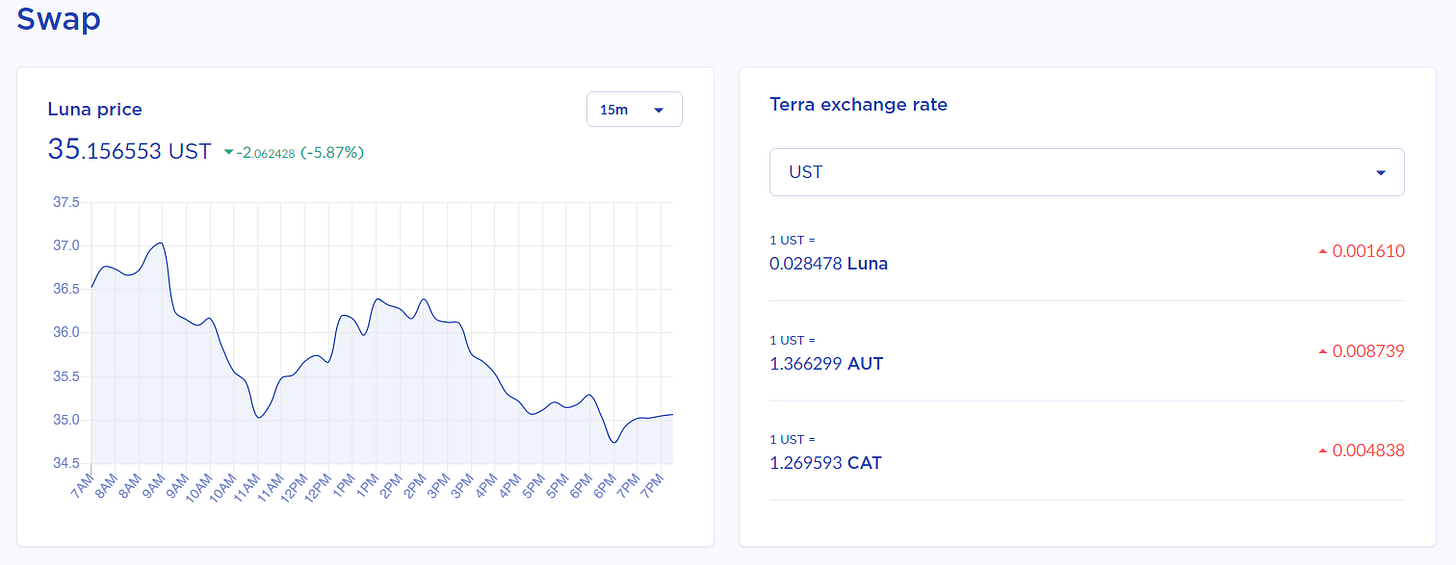Click the chart peak near 9AM
The height and width of the screenshot is (565, 1456).
point(160,243)
